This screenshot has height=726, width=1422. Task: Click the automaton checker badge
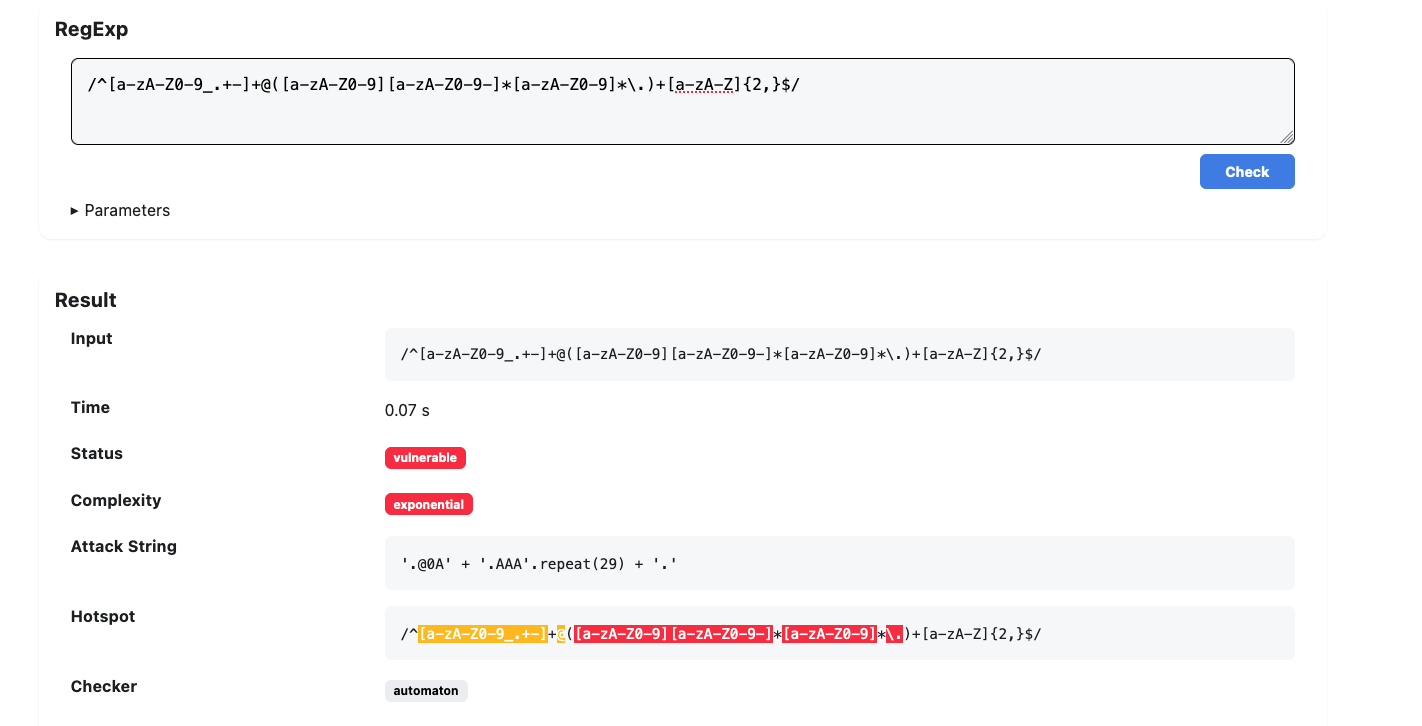426,690
